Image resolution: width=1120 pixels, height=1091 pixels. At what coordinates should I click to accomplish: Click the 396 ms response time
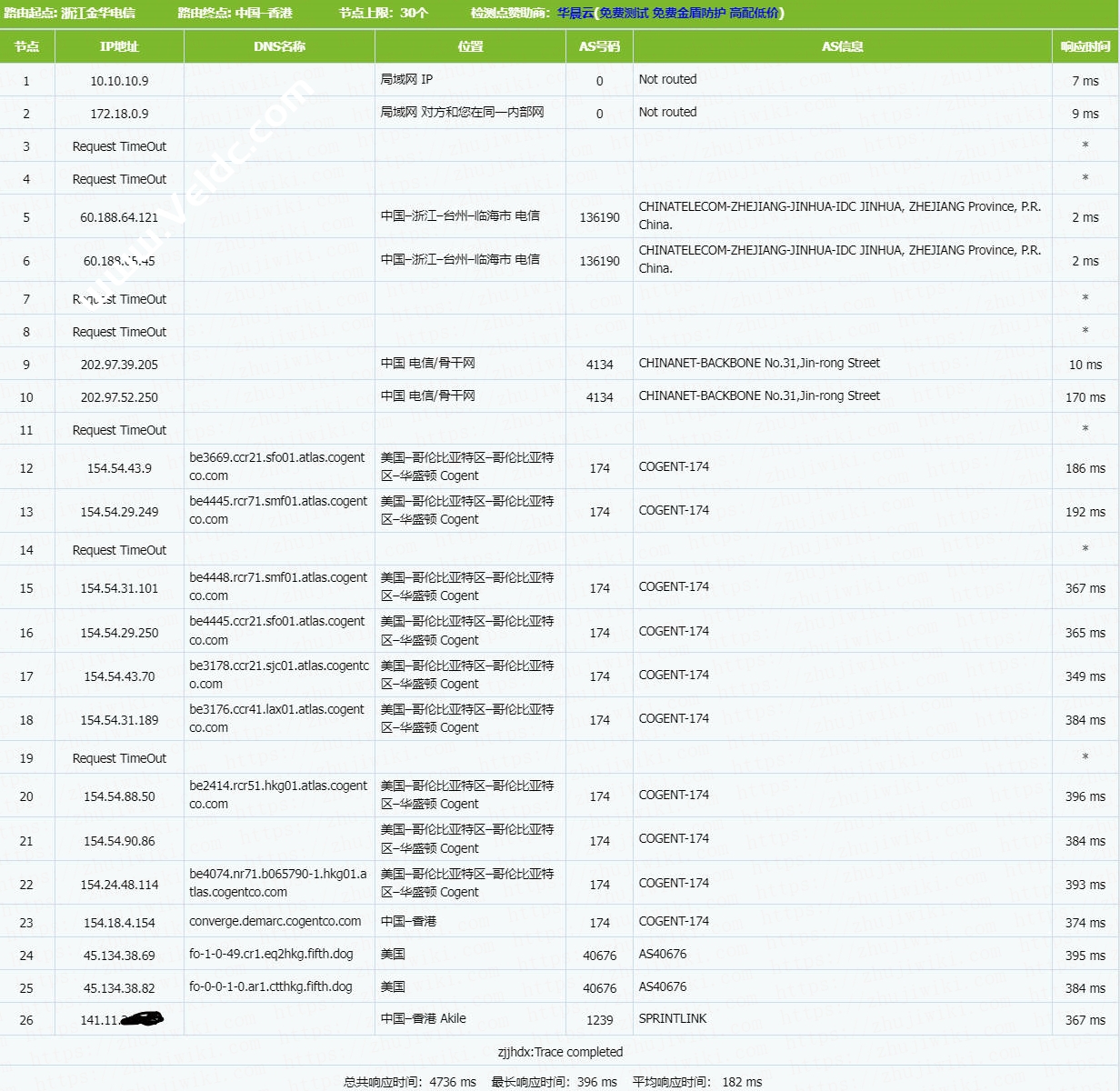(x=1085, y=796)
